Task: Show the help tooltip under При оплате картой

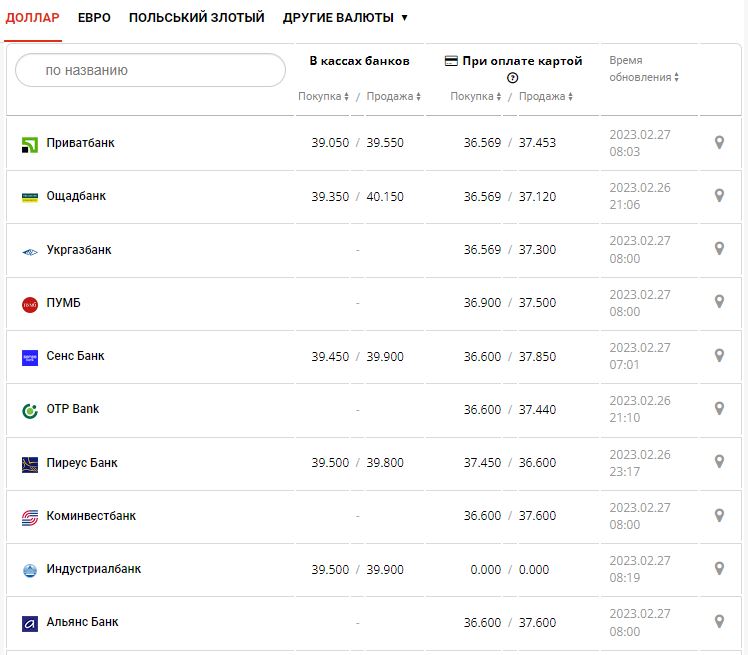Action: (513, 78)
